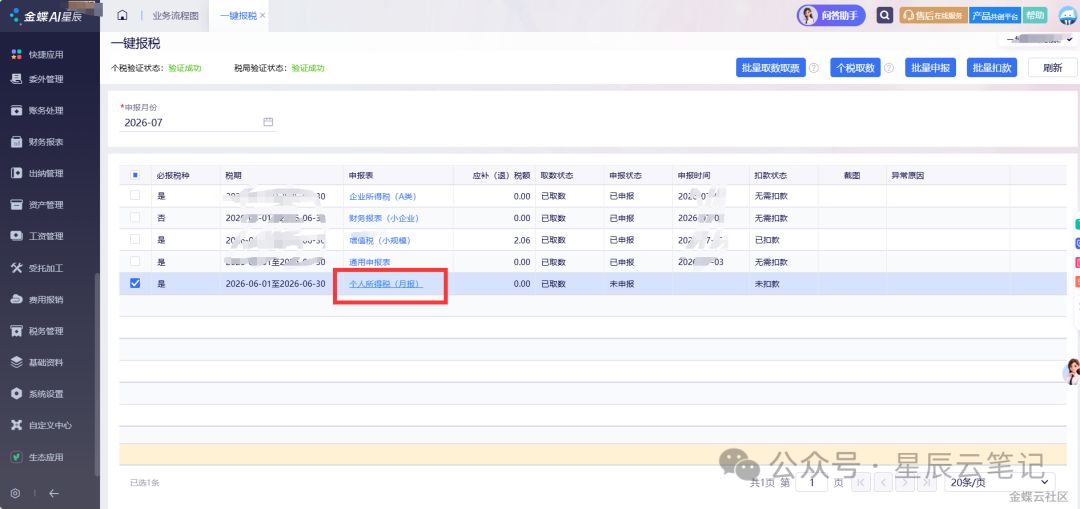This screenshot has width=1080, height=509.
Task: Uncheck the 个人所得税（月报） row checkbox
Action: coord(135,283)
